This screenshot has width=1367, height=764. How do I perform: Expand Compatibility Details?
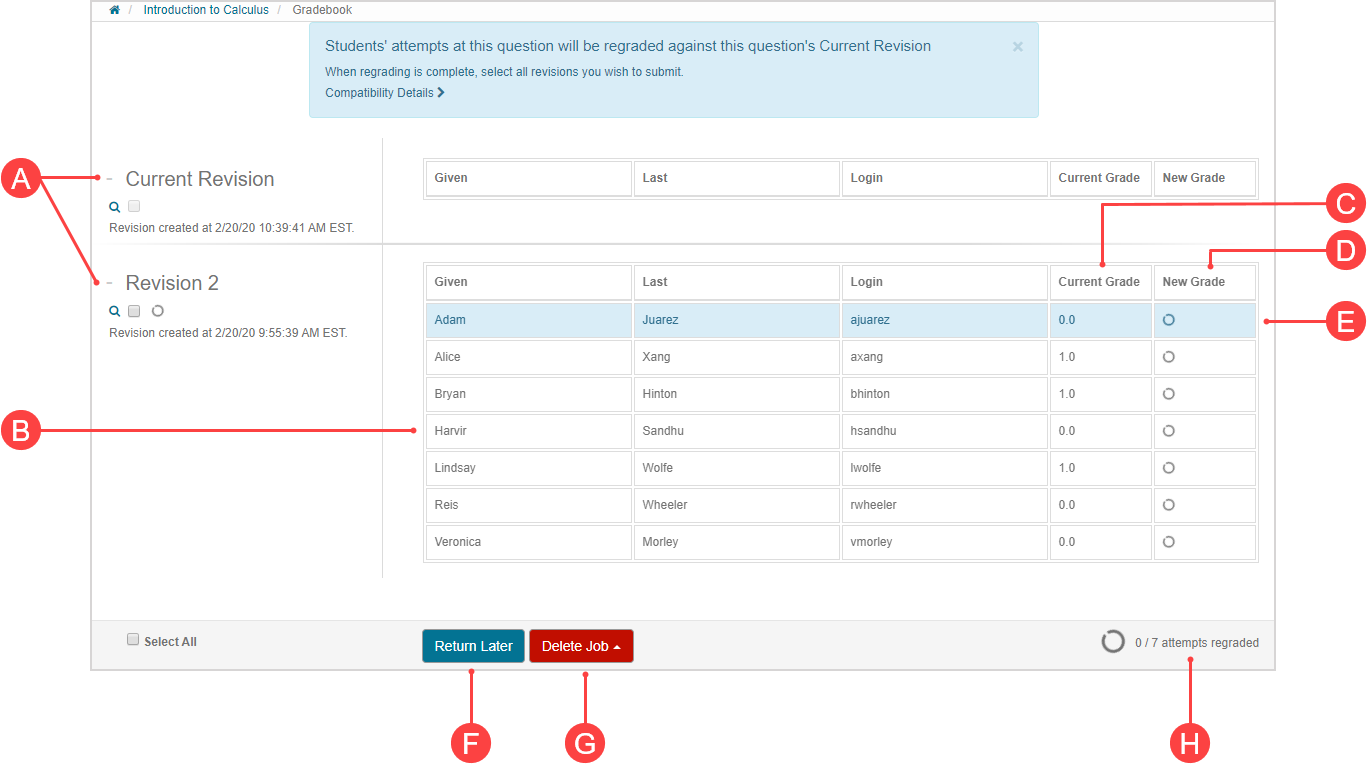point(384,93)
